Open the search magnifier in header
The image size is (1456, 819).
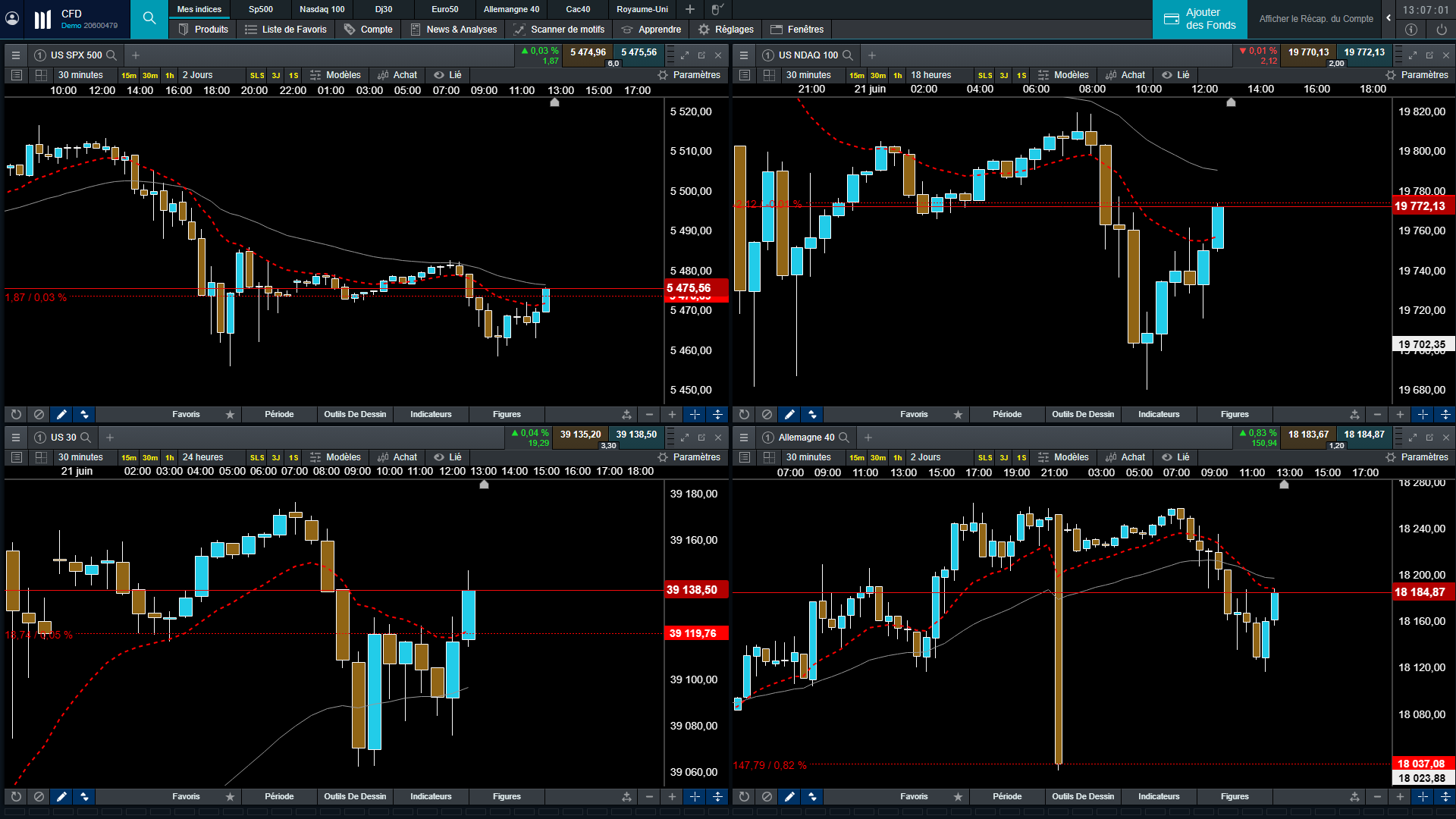149,18
